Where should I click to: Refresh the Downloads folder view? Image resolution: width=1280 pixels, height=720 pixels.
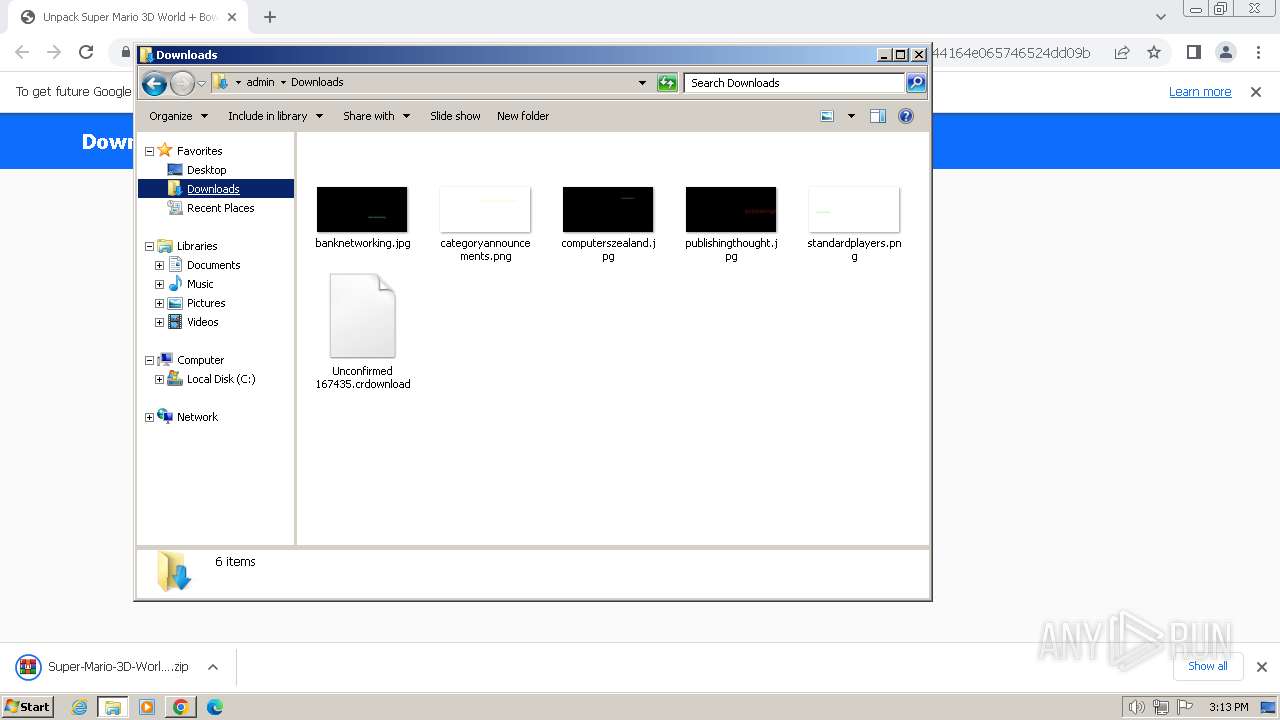(667, 83)
